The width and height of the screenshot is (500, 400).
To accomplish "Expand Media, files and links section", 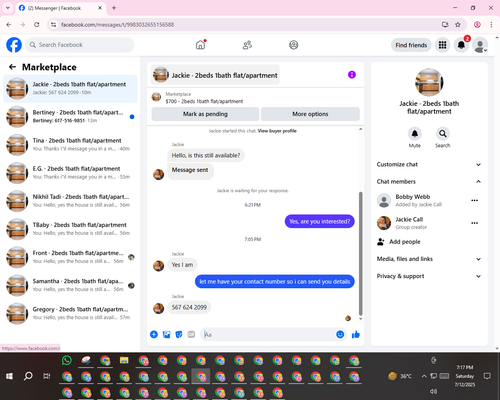I will pos(429,259).
